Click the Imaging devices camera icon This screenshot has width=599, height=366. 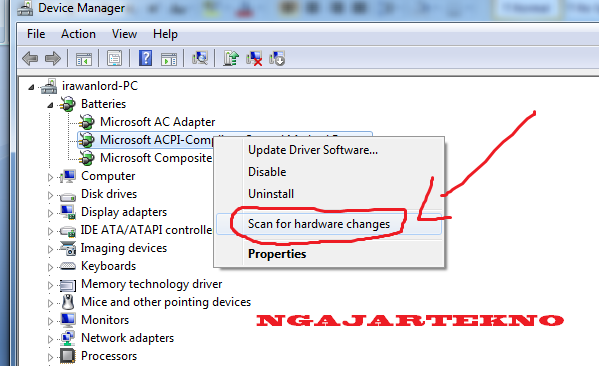pos(68,248)
